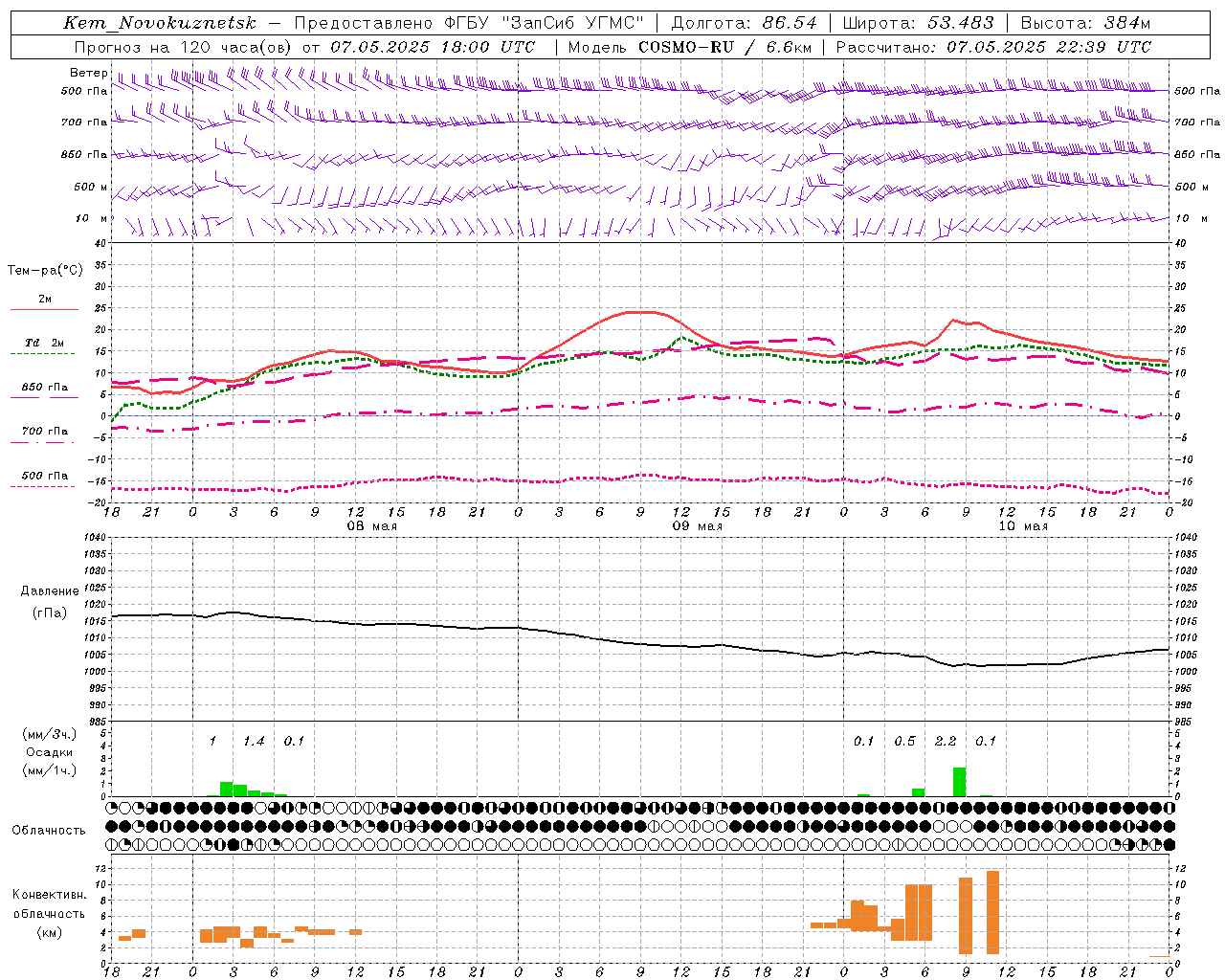Click the 10 мая date label
Viewport: 1225px width, 980px height.
(x=1023, y=526)
